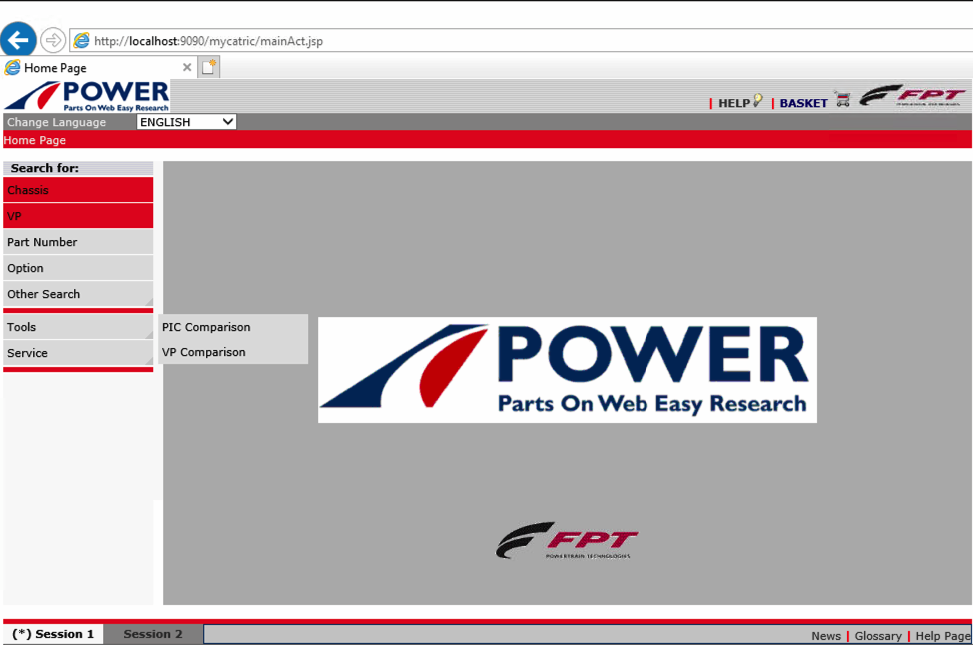This screenshot has height=645, width=973.
Task: Select the VP search option
Action: 78,216
